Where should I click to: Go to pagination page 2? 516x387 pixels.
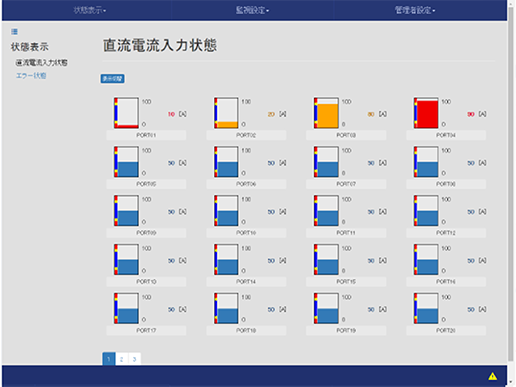122,359
